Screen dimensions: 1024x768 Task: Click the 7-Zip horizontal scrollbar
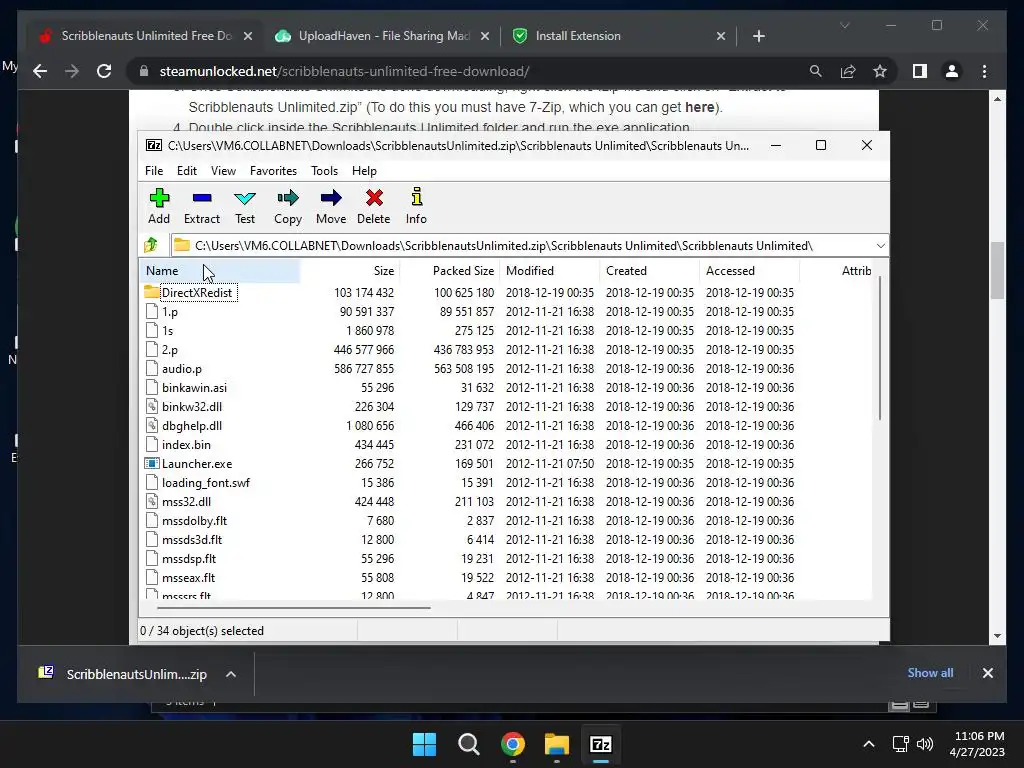coord(294,607)
